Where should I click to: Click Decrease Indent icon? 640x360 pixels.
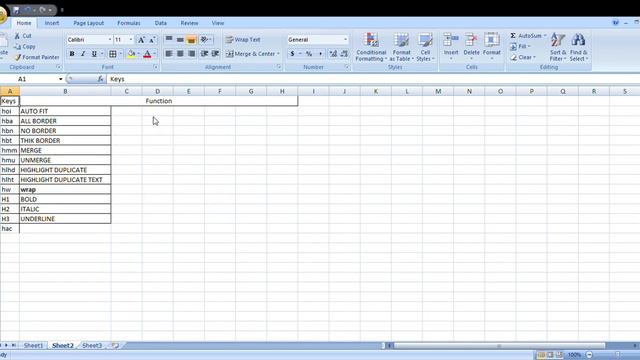pos(204,53)
